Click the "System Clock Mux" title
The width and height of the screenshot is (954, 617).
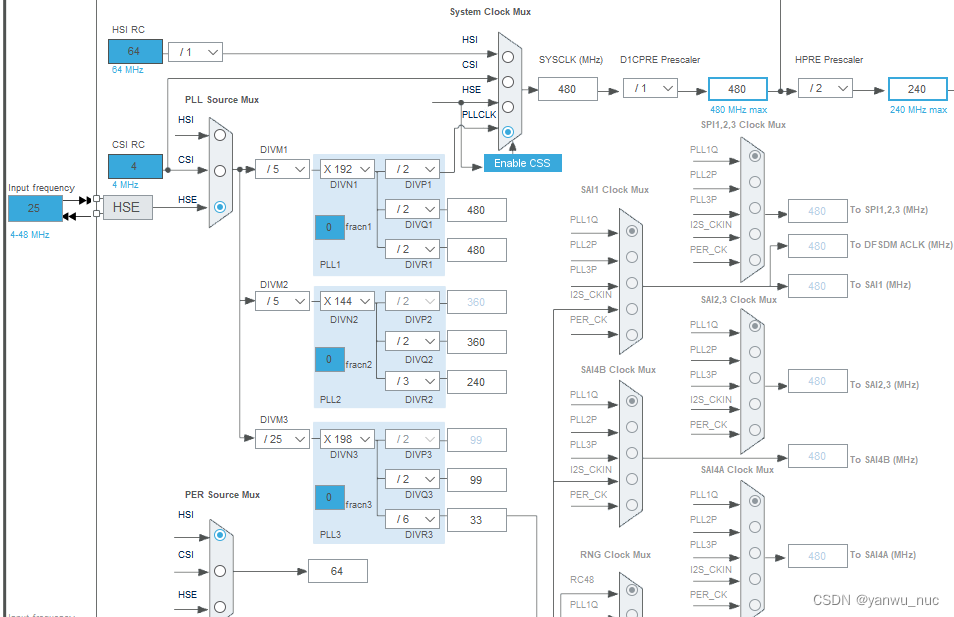490,12
